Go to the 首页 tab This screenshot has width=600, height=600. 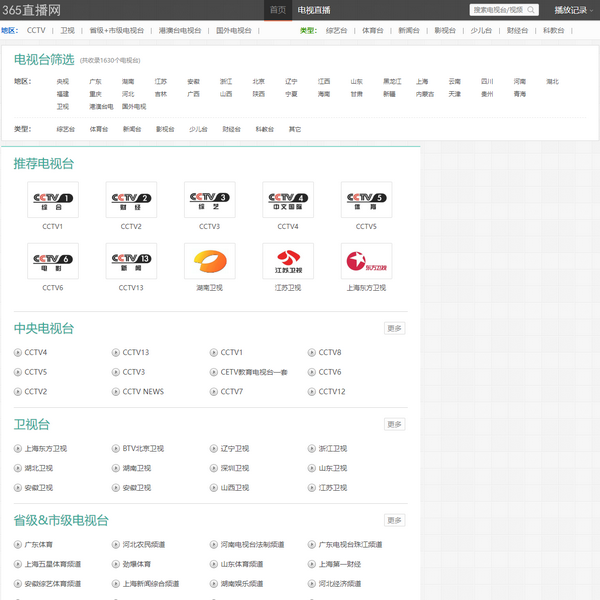[x=278, y=10]
